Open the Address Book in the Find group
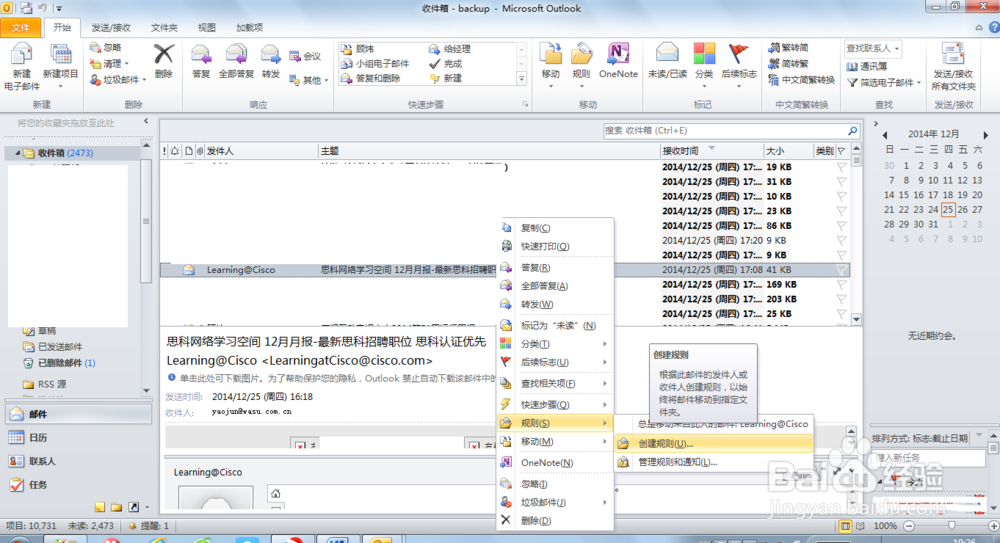The height and width of the screenshot is (543, 1000). pyautogui.click(x=867, y=66)
